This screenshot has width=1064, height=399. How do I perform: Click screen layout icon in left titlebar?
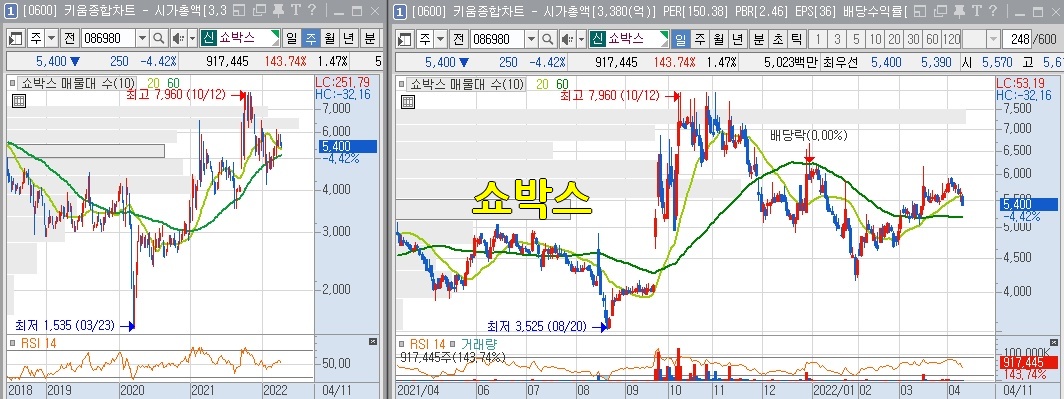click(239, 11)
